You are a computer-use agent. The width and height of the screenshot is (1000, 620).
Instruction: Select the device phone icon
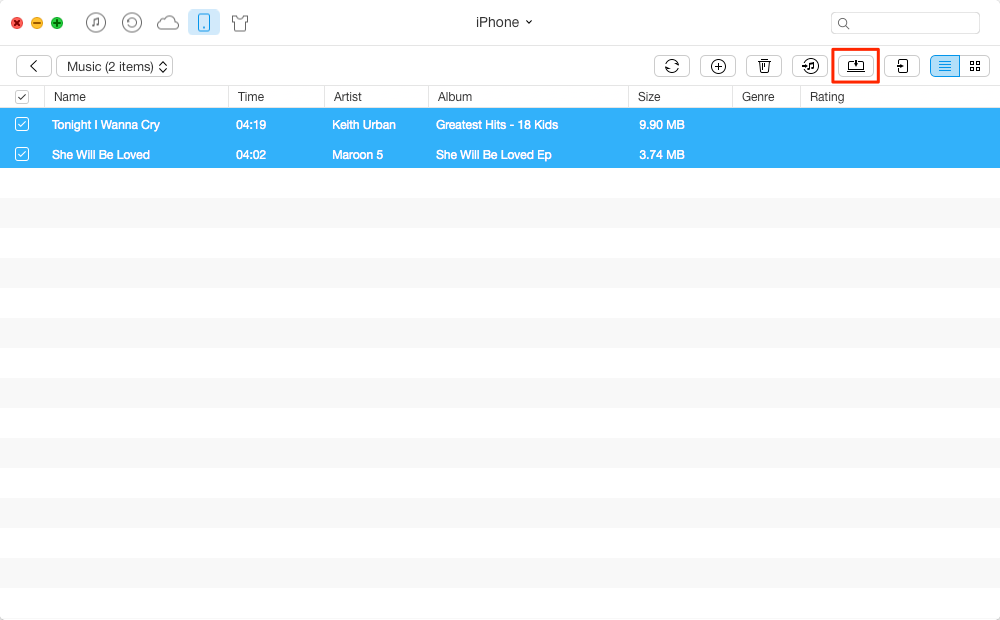[x=204, y=23]
